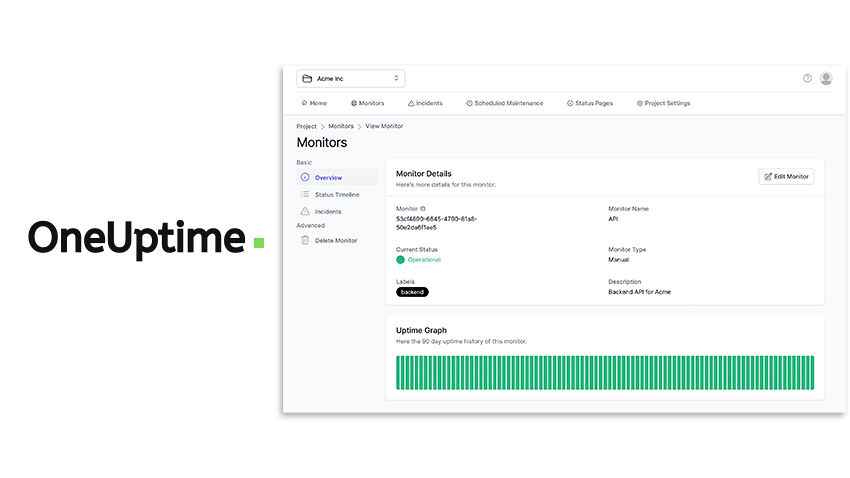Click the View Monitor breadcrumb
This screenshot has height=478, width=850.
point(384,126)
